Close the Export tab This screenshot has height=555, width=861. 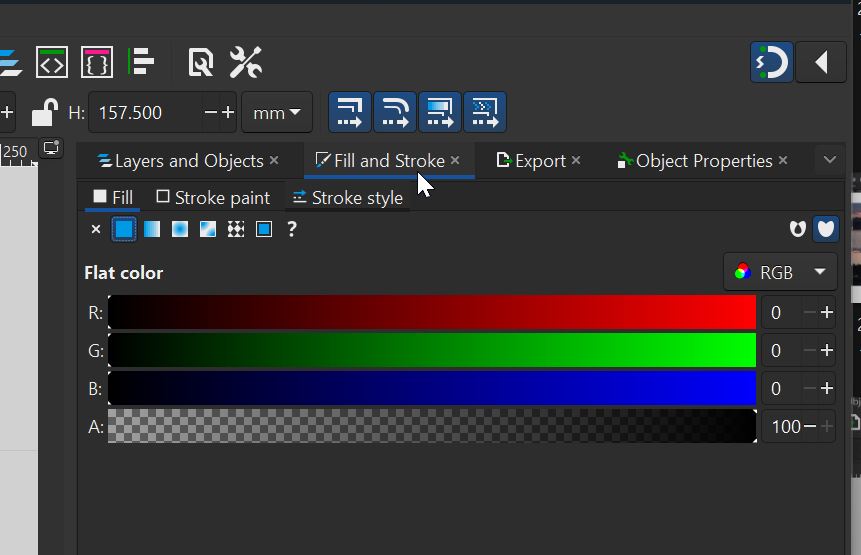coord(575,160)
